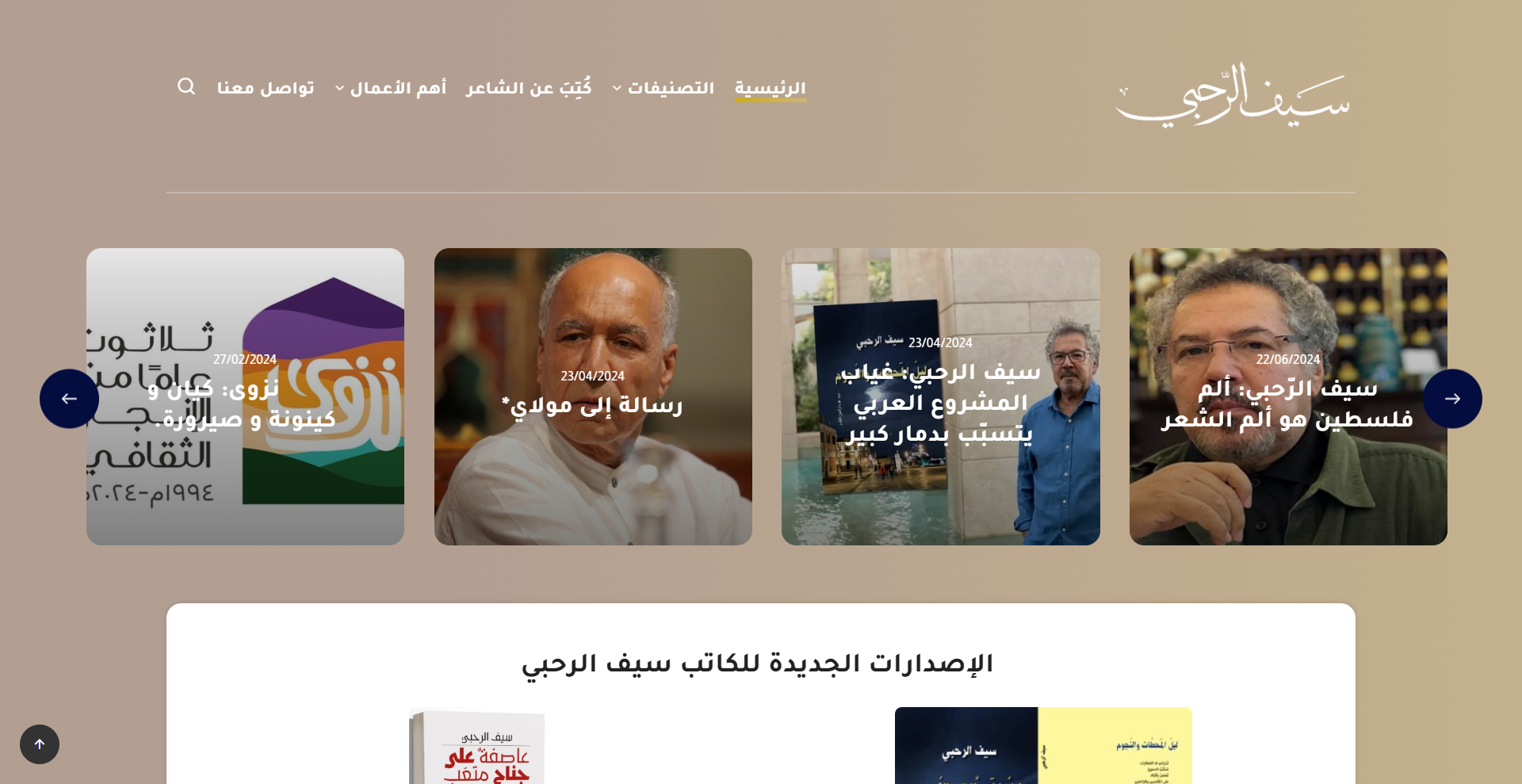
Task: Open the التصنيفات menu
Action: [x=671, y=88]
